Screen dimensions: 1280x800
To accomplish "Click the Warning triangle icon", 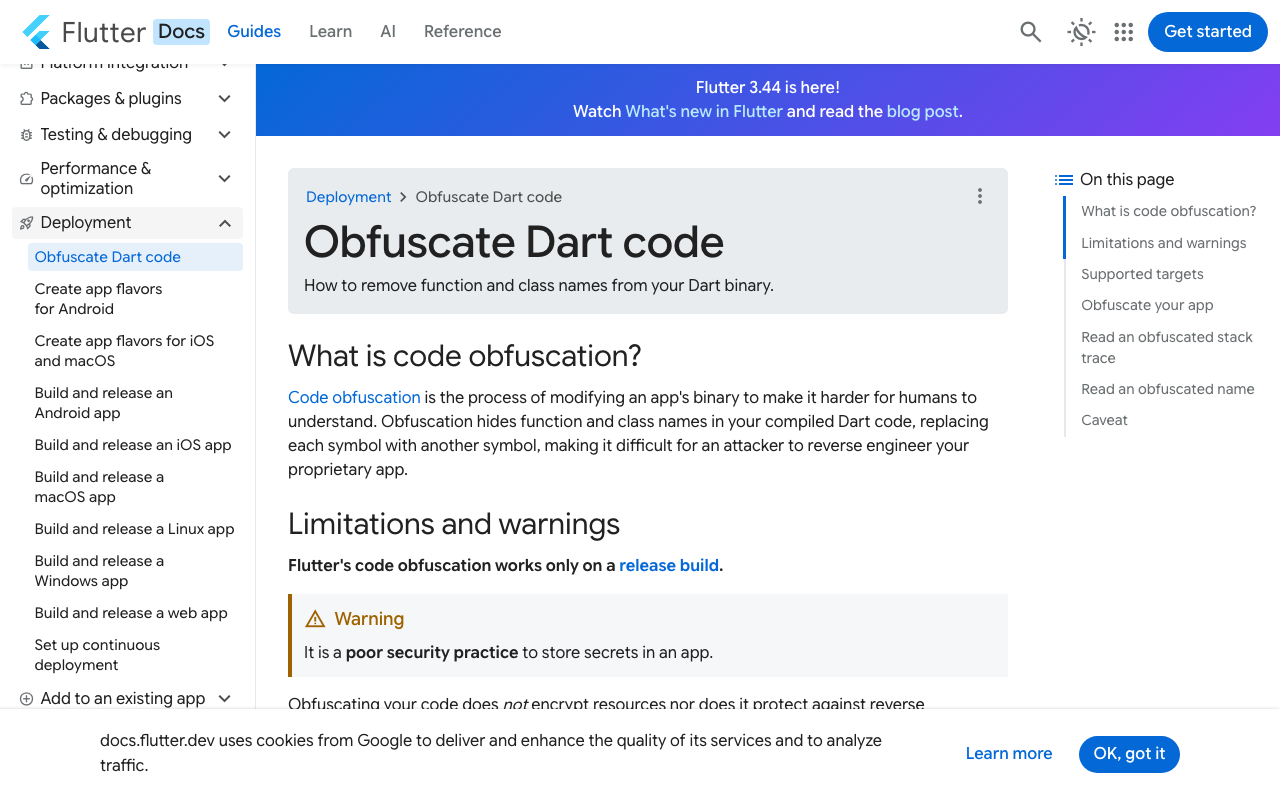I will 315,619.
